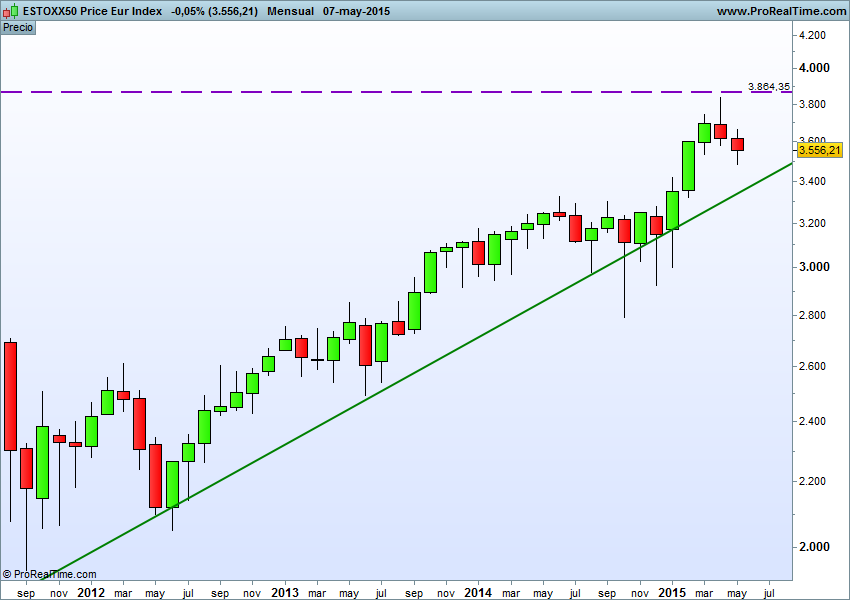Click the 2012 year marker on time axis

pos(91,592)
